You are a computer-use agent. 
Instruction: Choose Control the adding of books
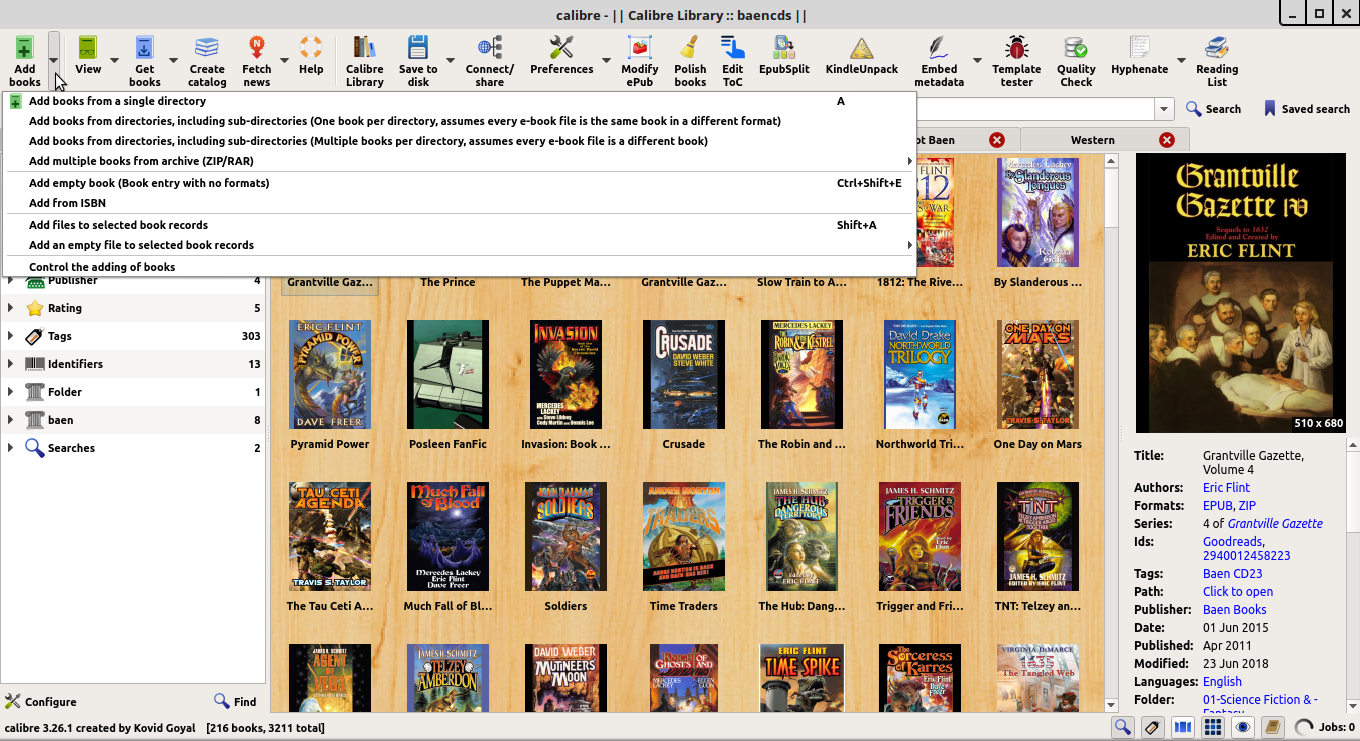460,267
